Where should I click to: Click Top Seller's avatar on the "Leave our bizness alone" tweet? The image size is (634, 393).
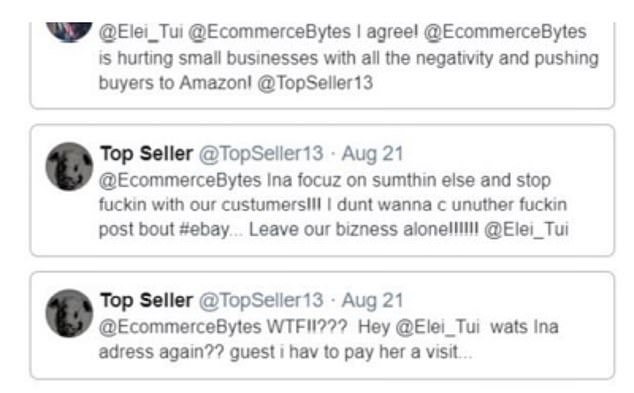69,167
